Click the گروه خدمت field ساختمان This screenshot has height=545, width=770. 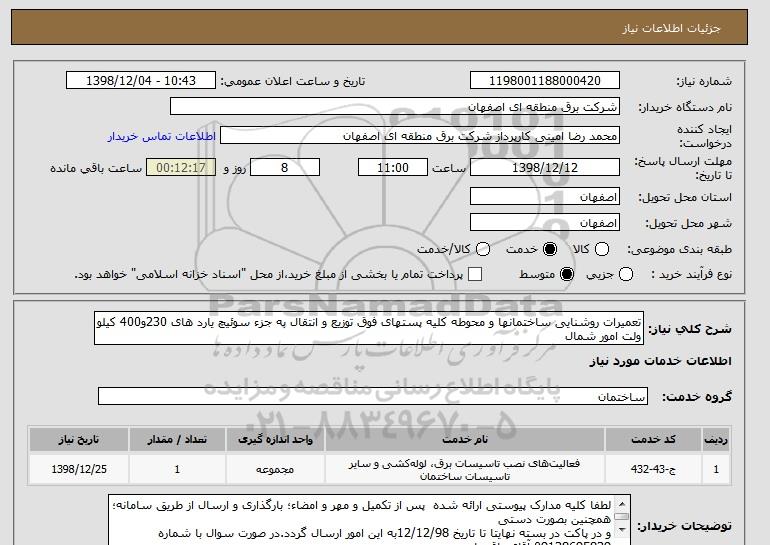point(373,396)
